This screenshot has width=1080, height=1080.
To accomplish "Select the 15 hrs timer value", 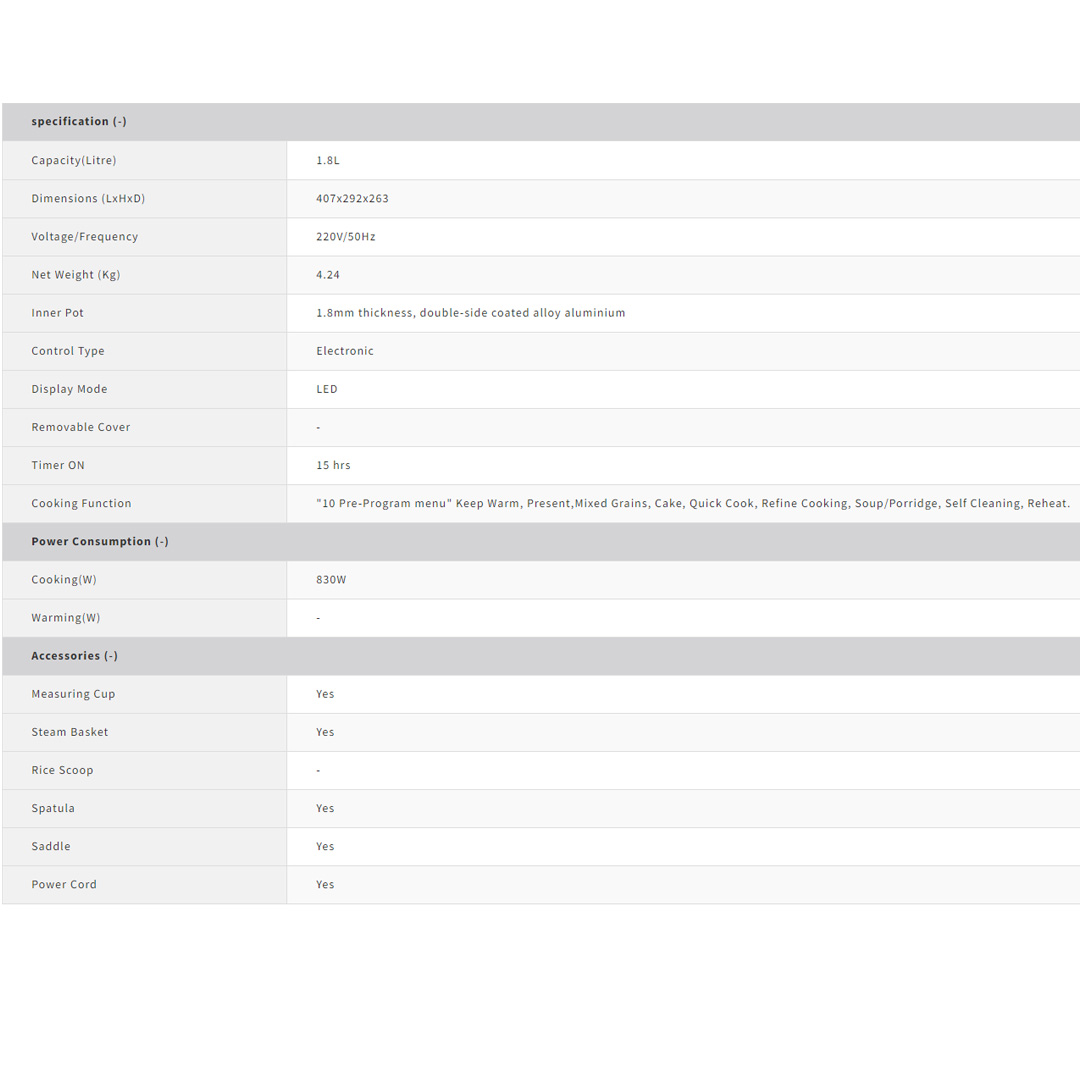I will (333, 465).
